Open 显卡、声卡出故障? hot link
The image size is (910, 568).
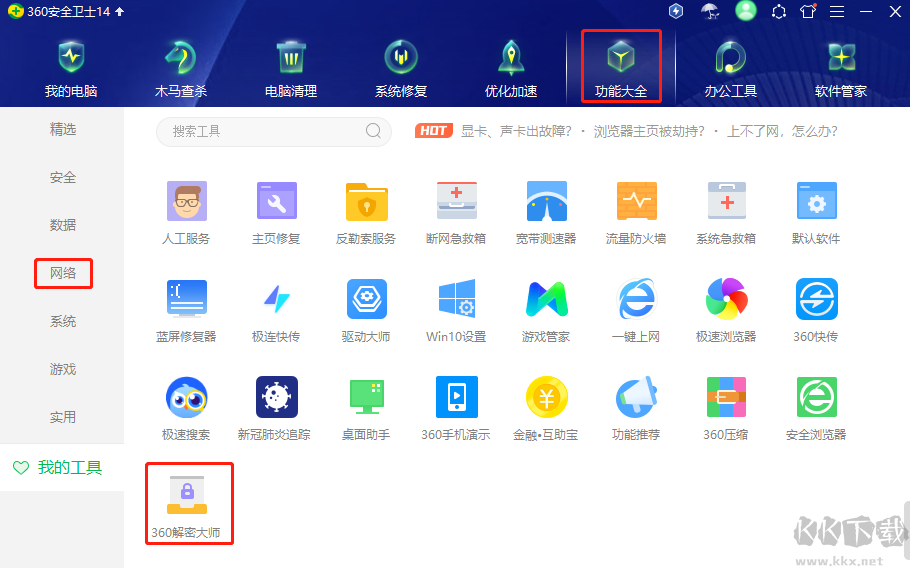pyautogui.click(x=516, y=131)
